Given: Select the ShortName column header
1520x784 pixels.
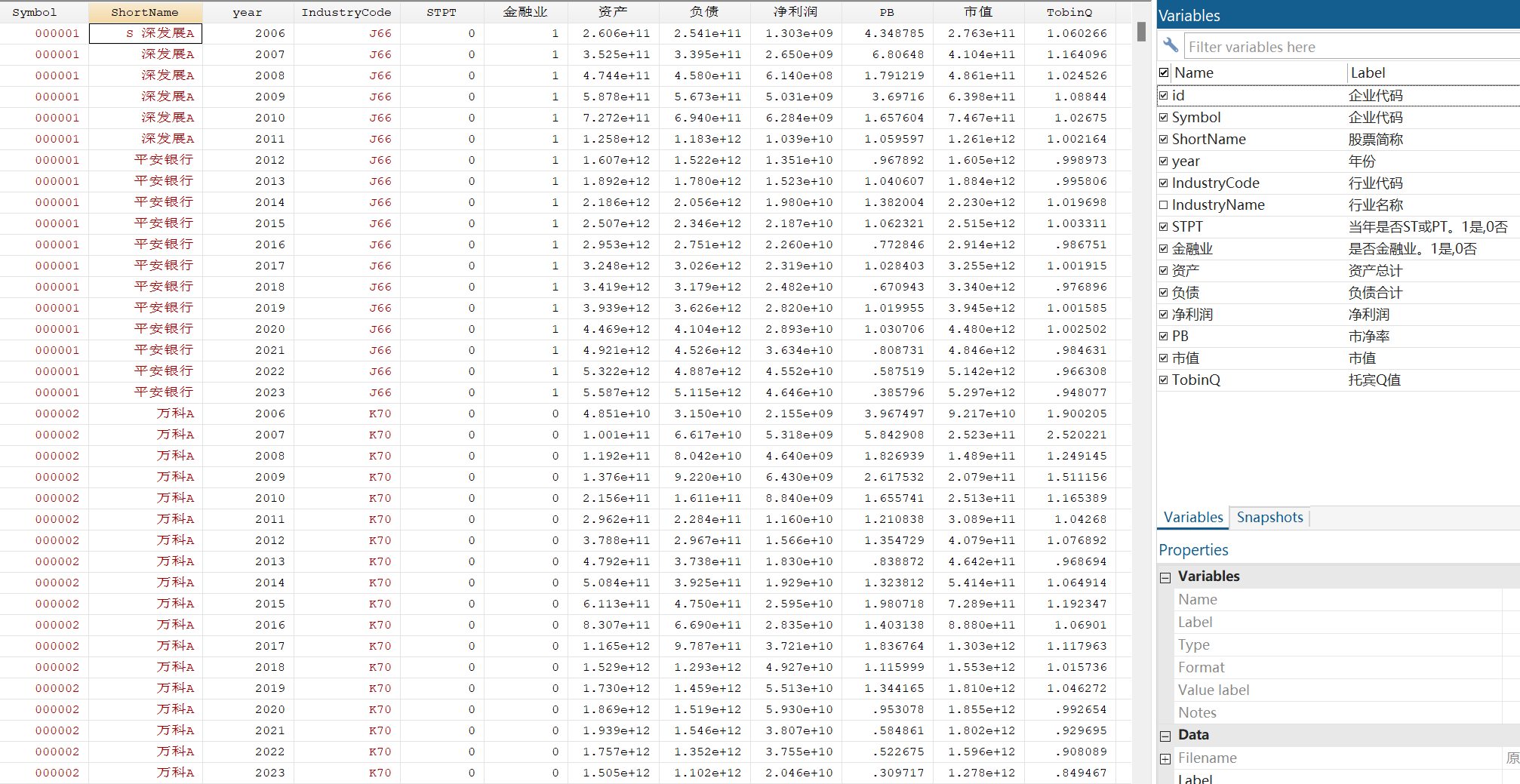Looking at the screenshot, I should coord(145,12).
